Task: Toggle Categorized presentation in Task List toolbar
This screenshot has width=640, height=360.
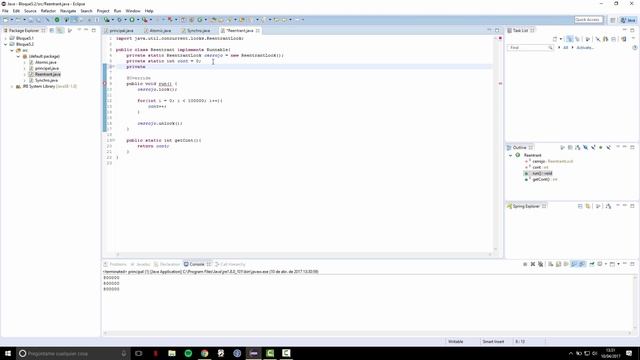Action: [570, 39]
